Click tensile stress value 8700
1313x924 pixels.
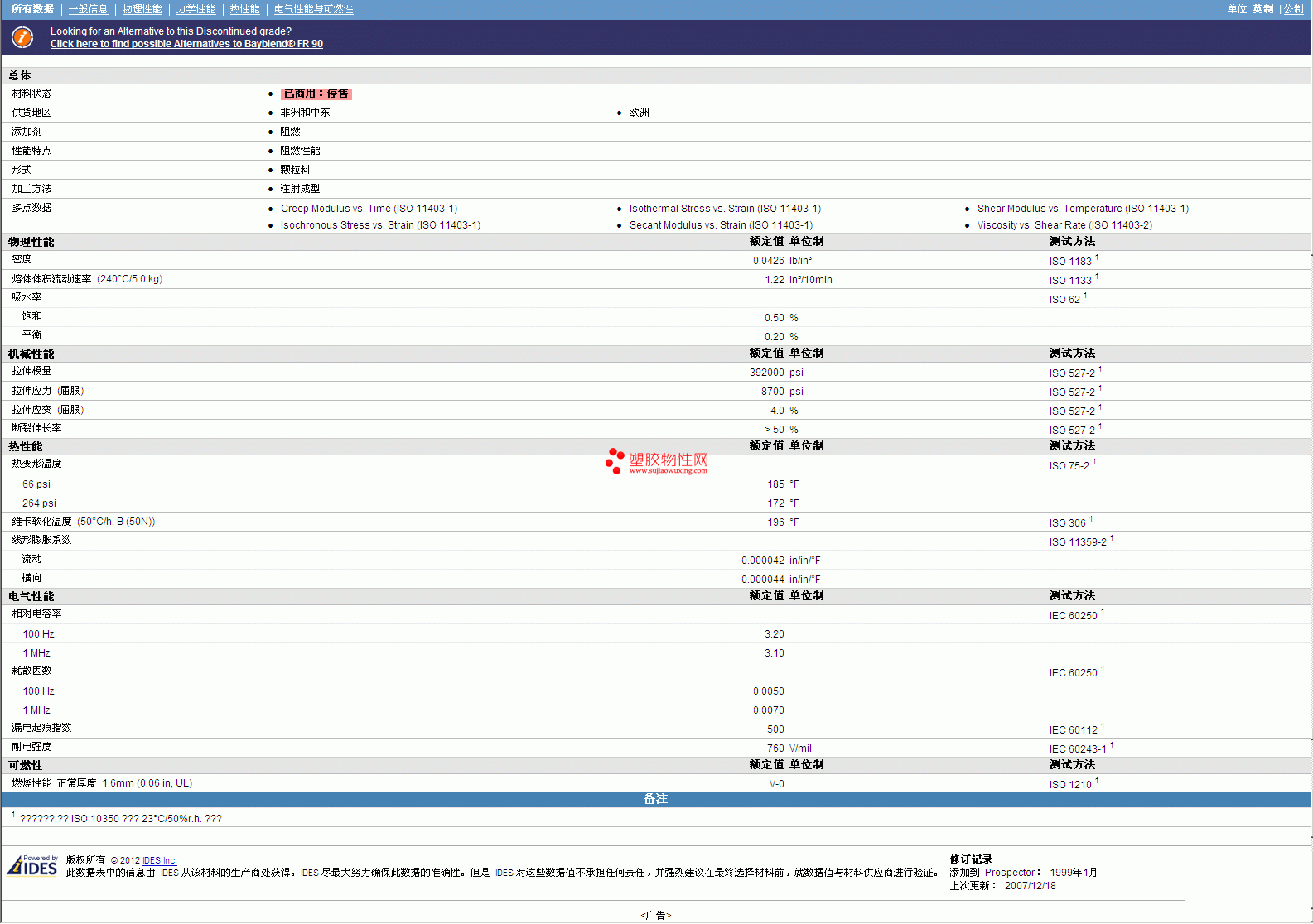(773, 392)
